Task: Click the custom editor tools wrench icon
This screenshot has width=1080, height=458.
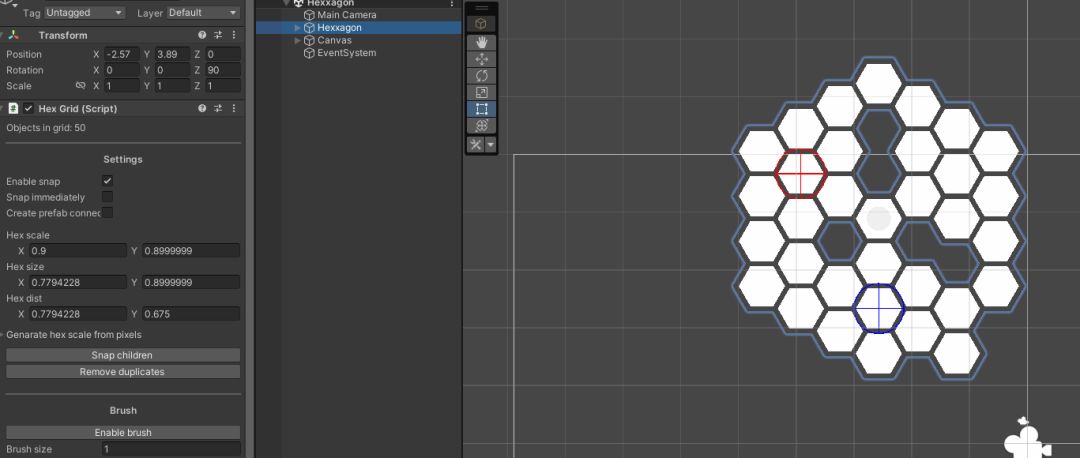Action: click(476, 145)
